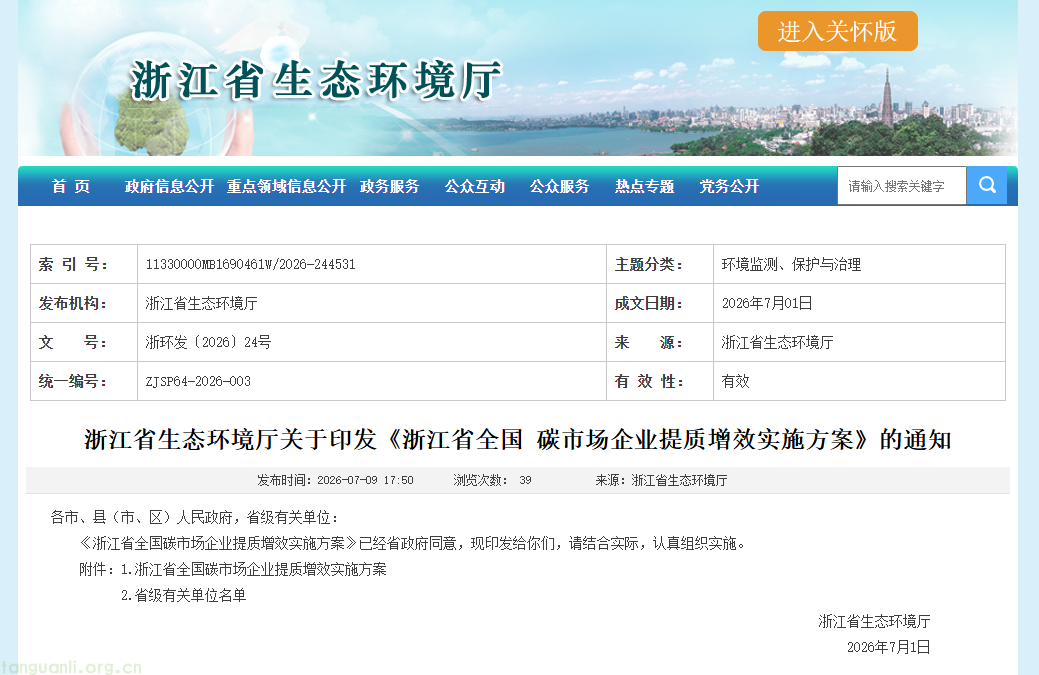The height and width of the screenshot is (675, 1039).
Task: Go to 政务服务 section
Action: point(390,187)
